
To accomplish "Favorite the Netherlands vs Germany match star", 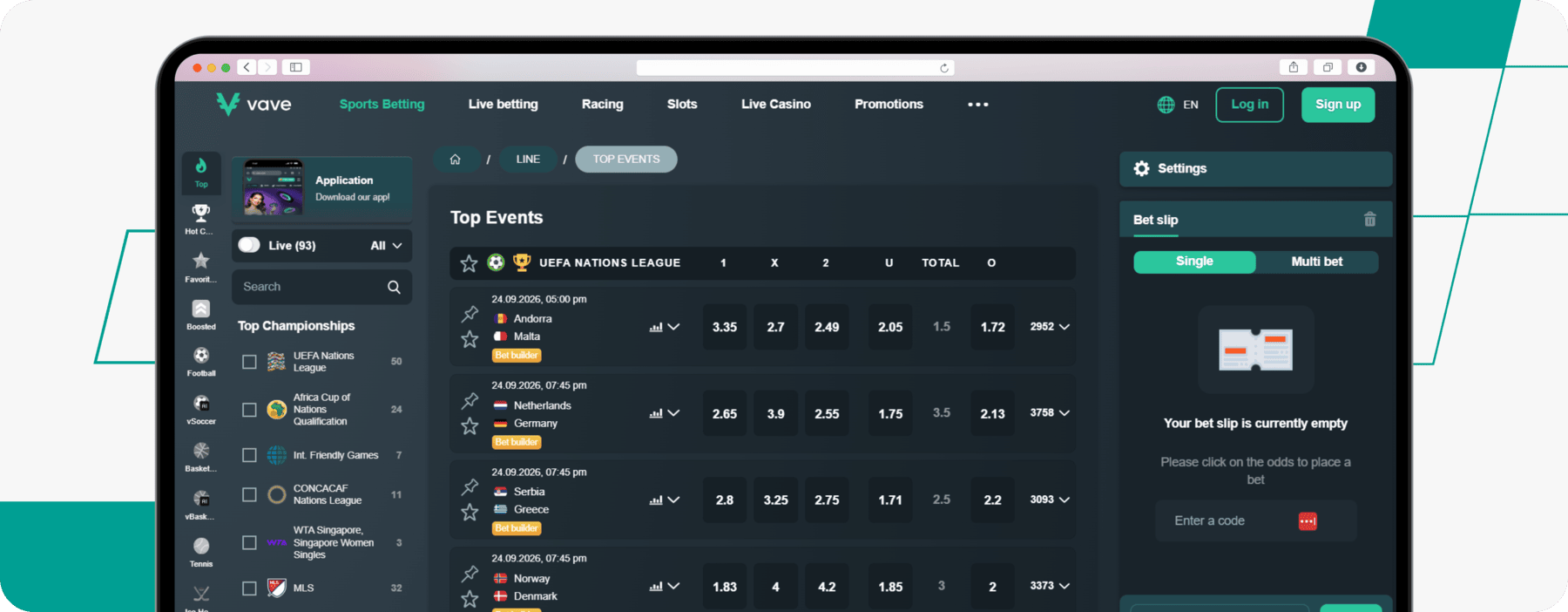I will pos(470,425).
